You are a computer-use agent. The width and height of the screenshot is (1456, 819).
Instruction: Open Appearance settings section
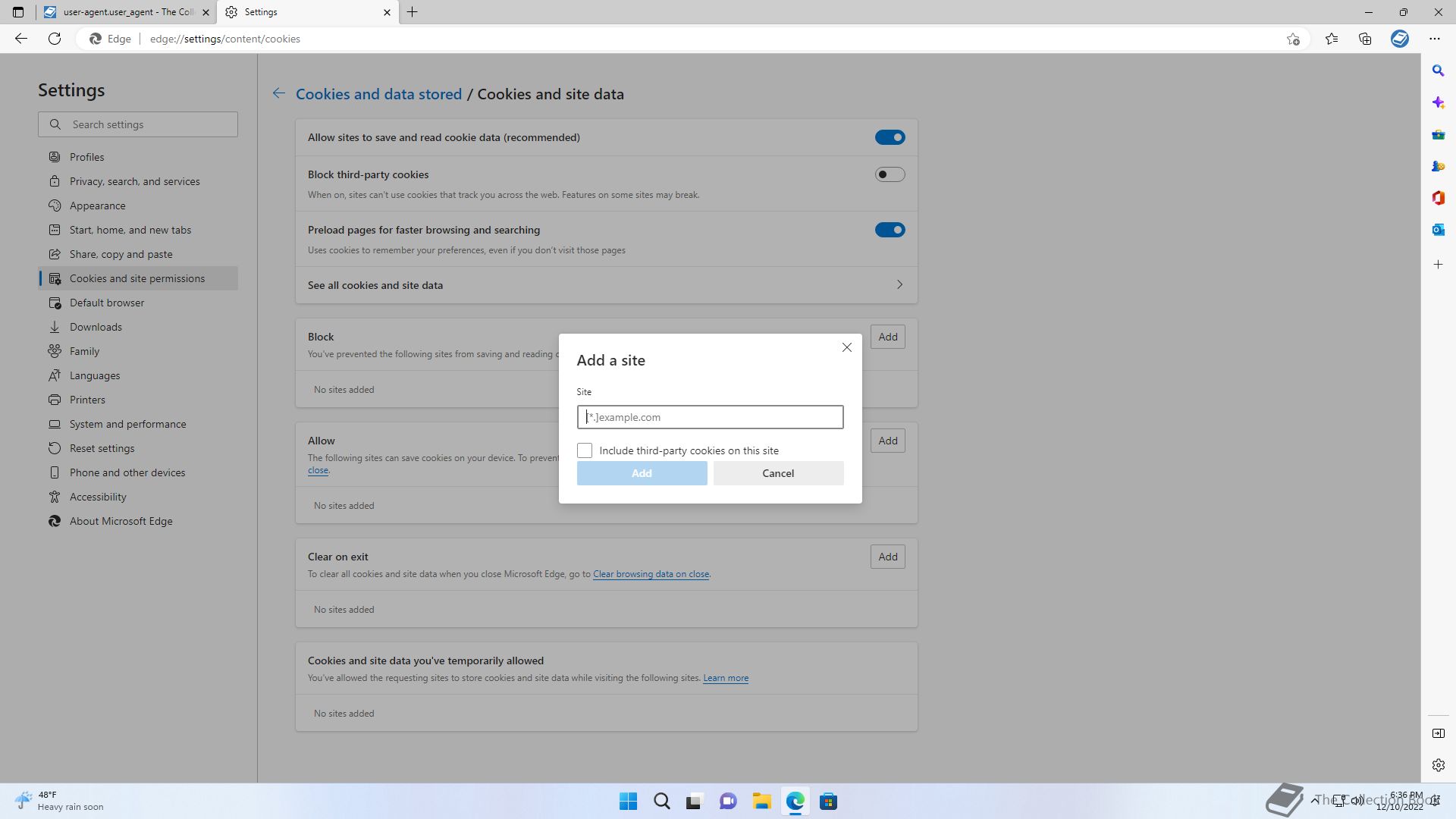[x=138, y=206]
